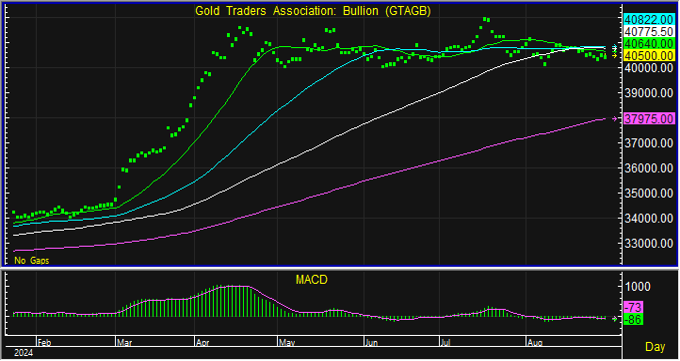The width and height of the screenshot is (680, 361).
Task: Click the No Gaps label
Action: tap(32, 260)
